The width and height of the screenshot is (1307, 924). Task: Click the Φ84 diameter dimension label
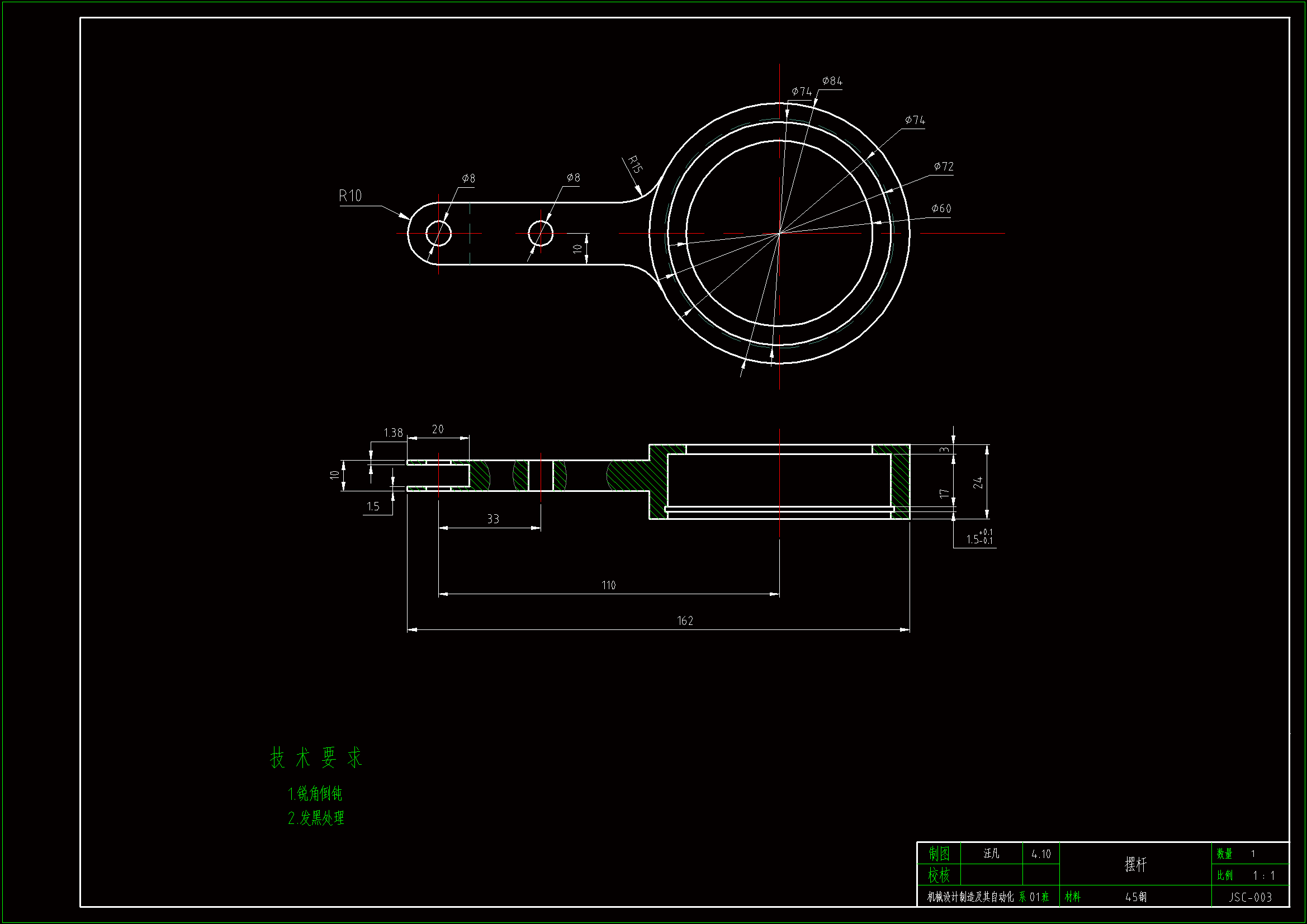point(832,81)
